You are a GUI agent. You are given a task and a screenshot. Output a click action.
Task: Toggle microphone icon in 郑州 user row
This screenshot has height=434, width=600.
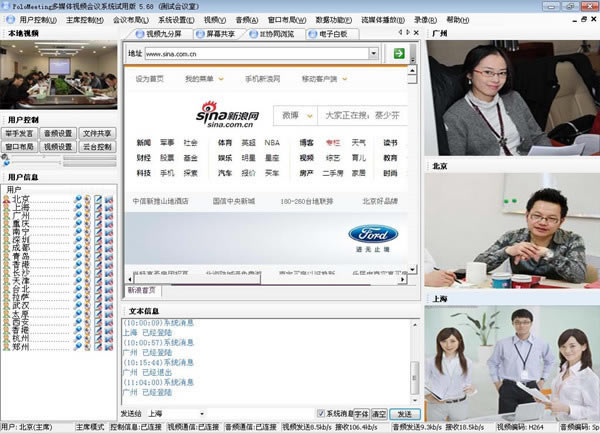pos(78,347)
